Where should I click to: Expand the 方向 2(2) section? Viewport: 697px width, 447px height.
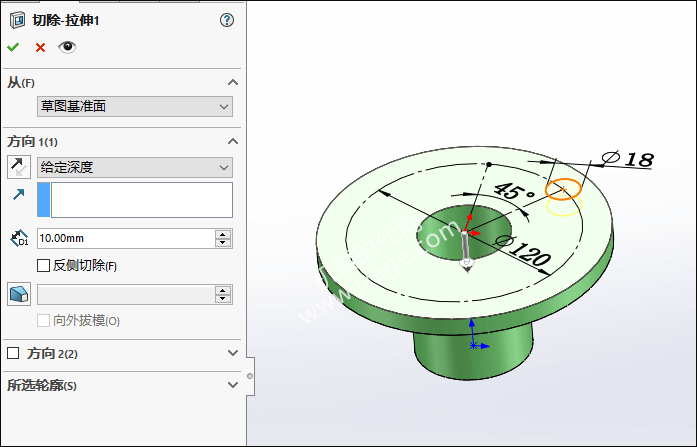[x=232, y=353]
